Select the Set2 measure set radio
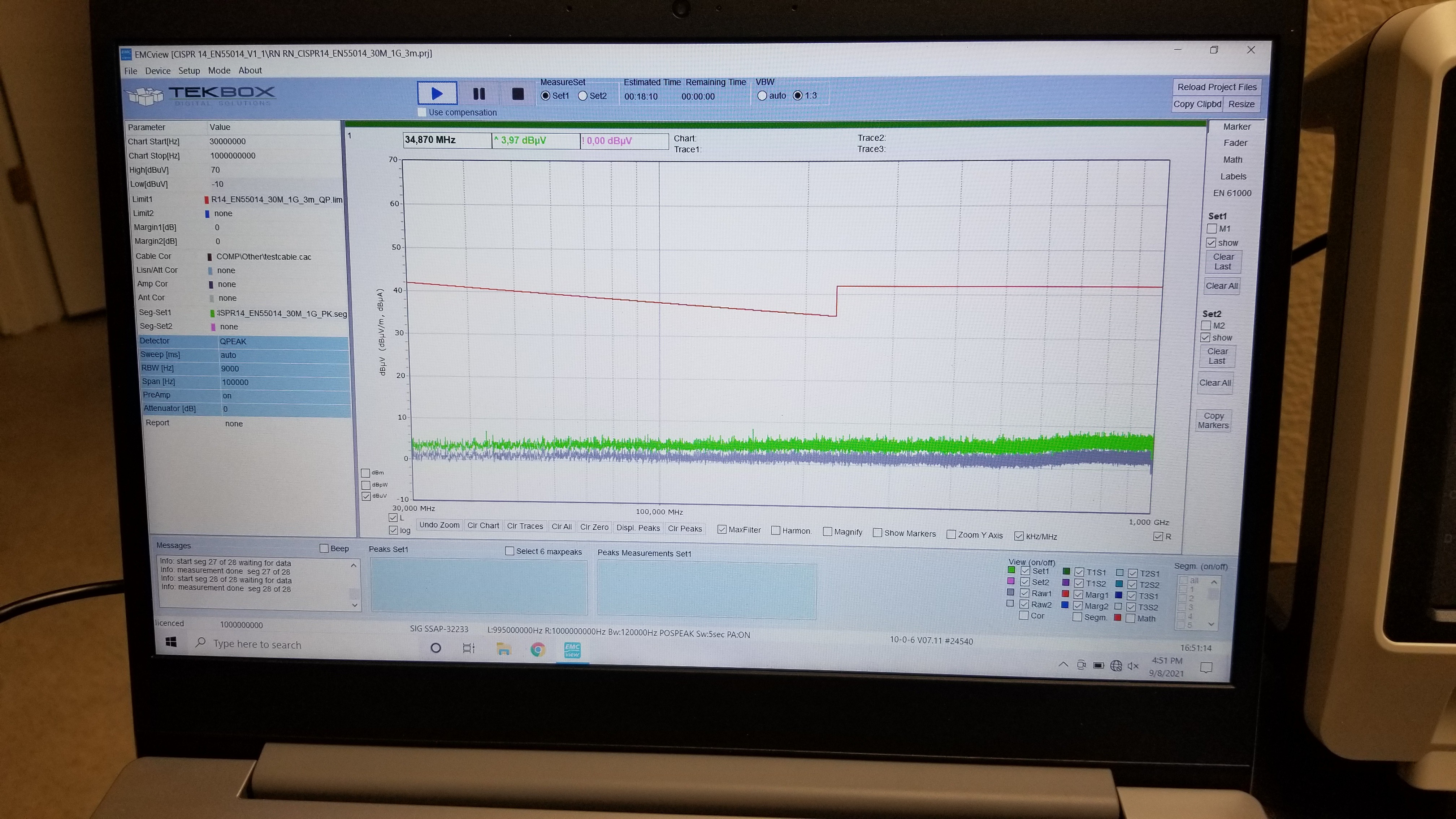The width and height of the screenshot is (1456, 819). [583, 96]
